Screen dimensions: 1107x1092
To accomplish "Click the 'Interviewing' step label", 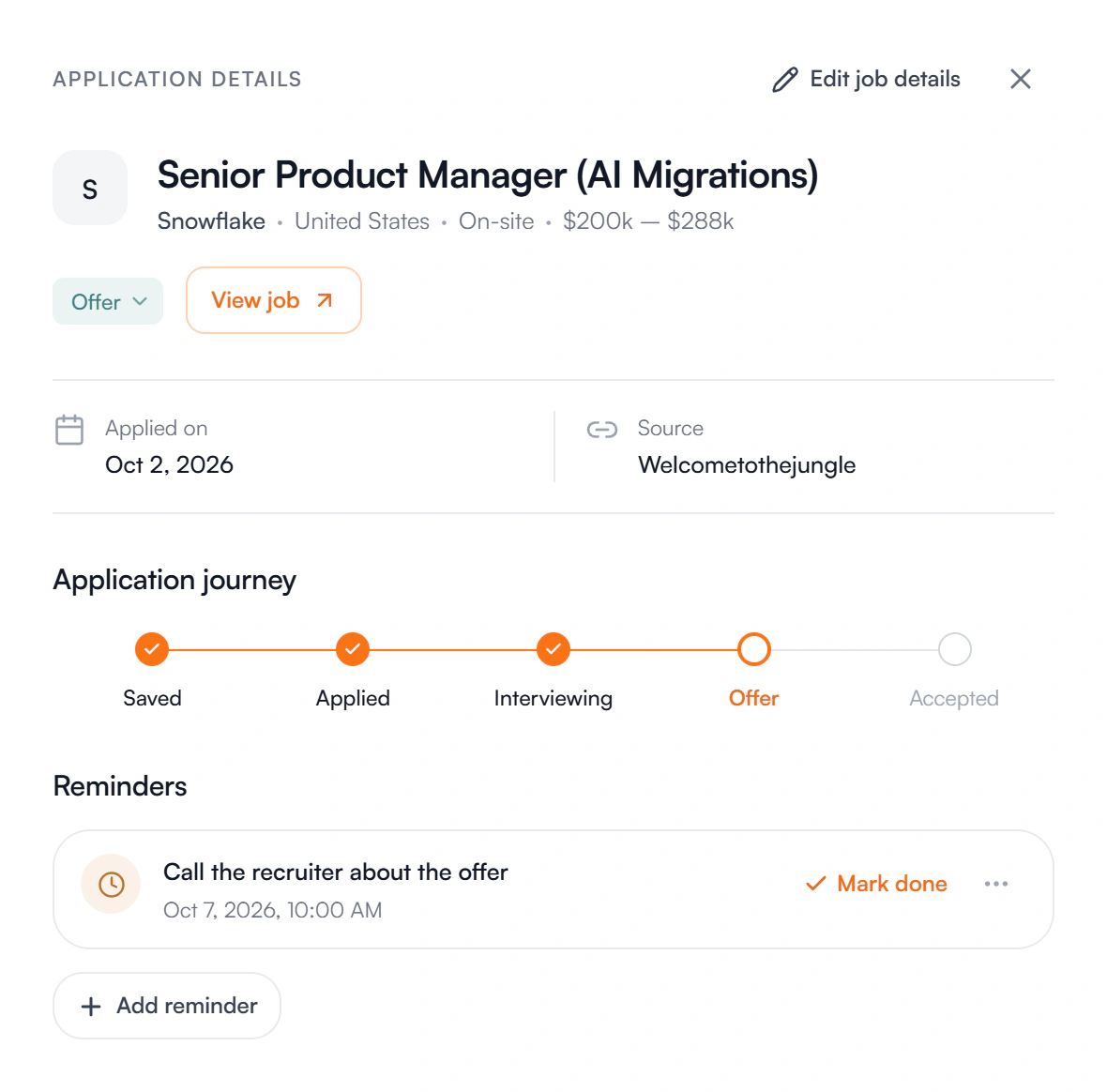I will coord(553,699).
